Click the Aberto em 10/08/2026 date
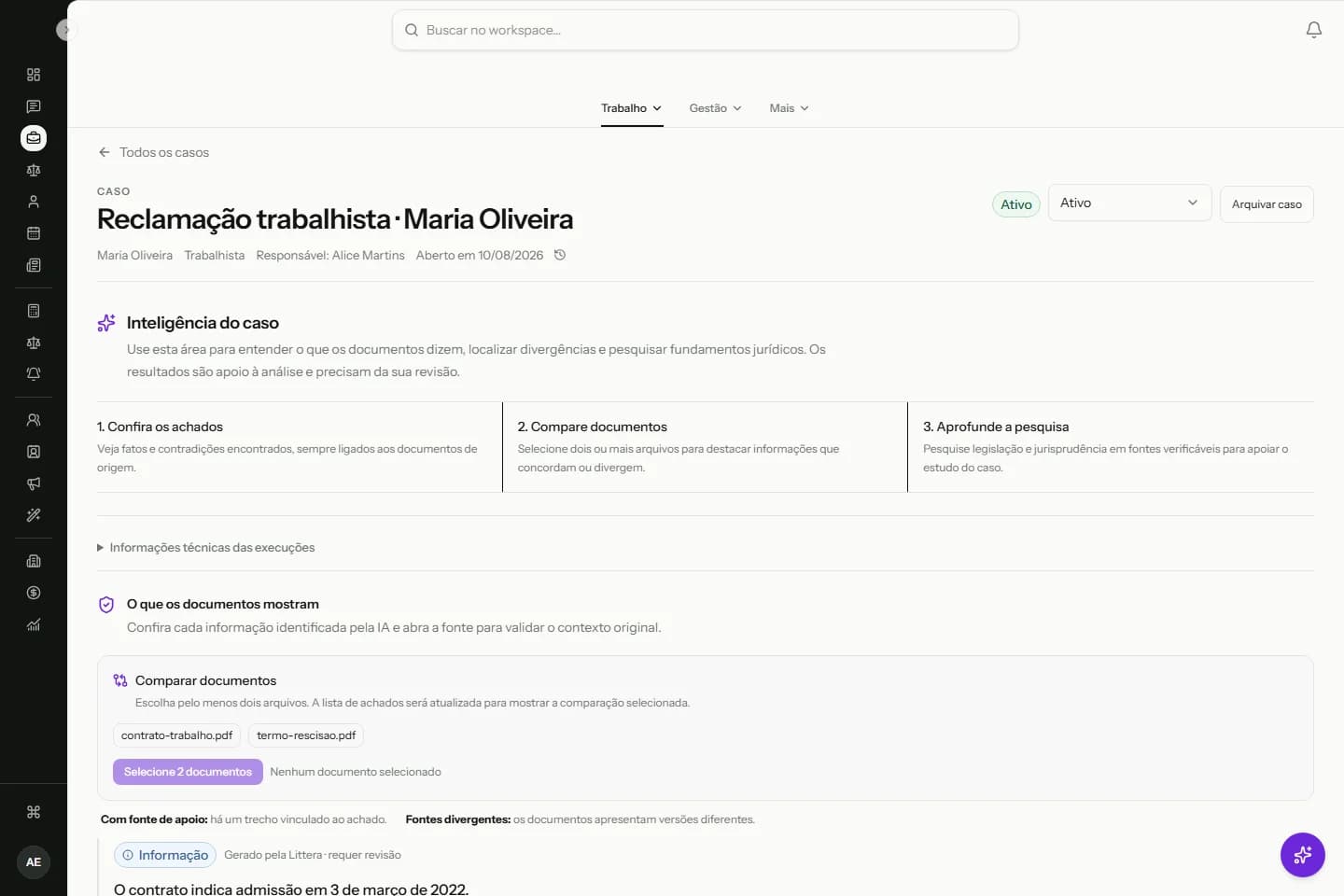The image size is (1344, 896). pyautogui.click(x=480, y=255)
